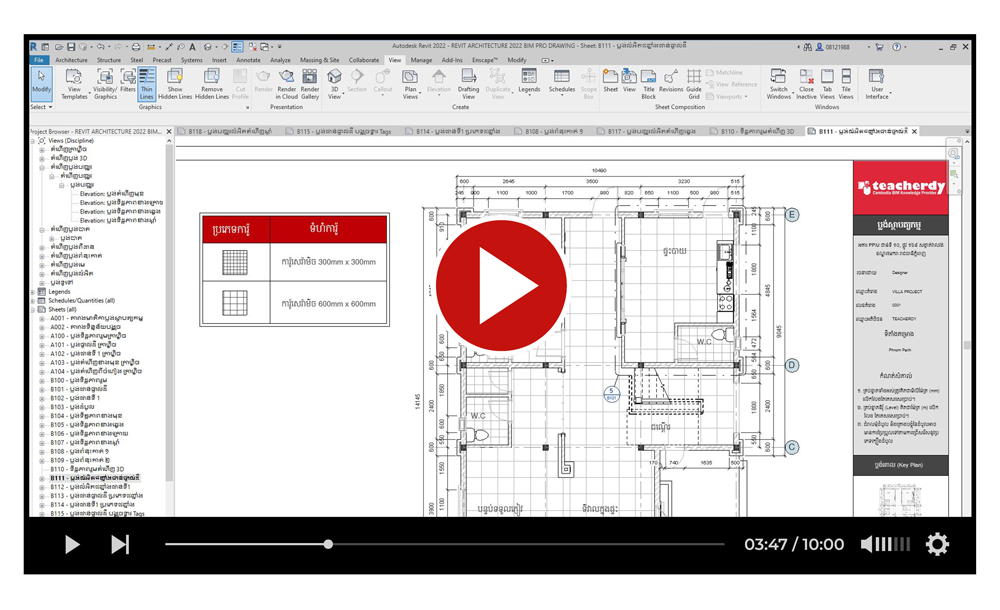Image resolution: width=1000 pixels, height=610 pixels.
Task: Select the Modify tool
Action: pos(41,84)
